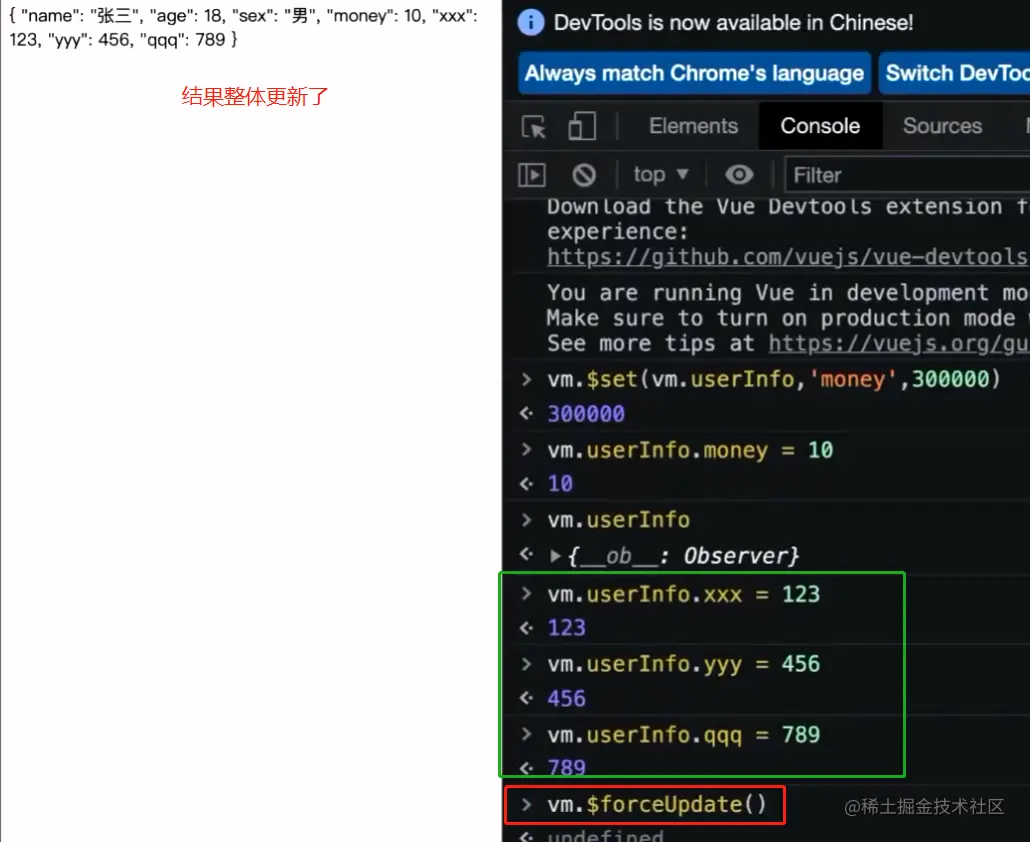This screenshot has height=842, width=1030.
Task: Expand the {__ob__: Observer} object
Action: pos(555,556)
